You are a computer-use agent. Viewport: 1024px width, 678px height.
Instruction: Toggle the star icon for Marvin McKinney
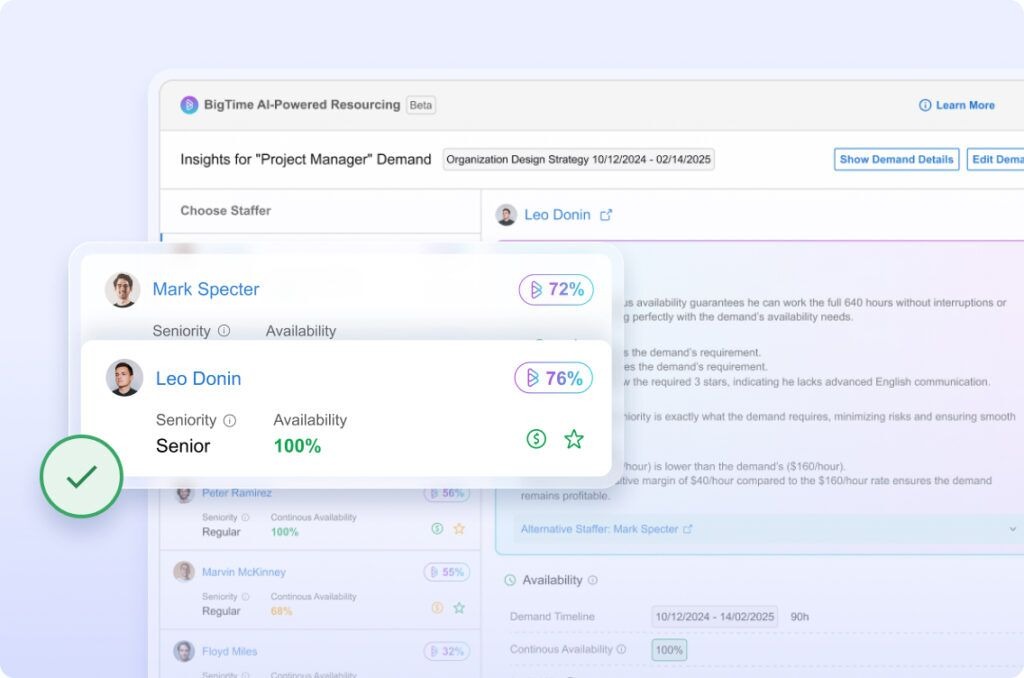click(x=459, y=608)
